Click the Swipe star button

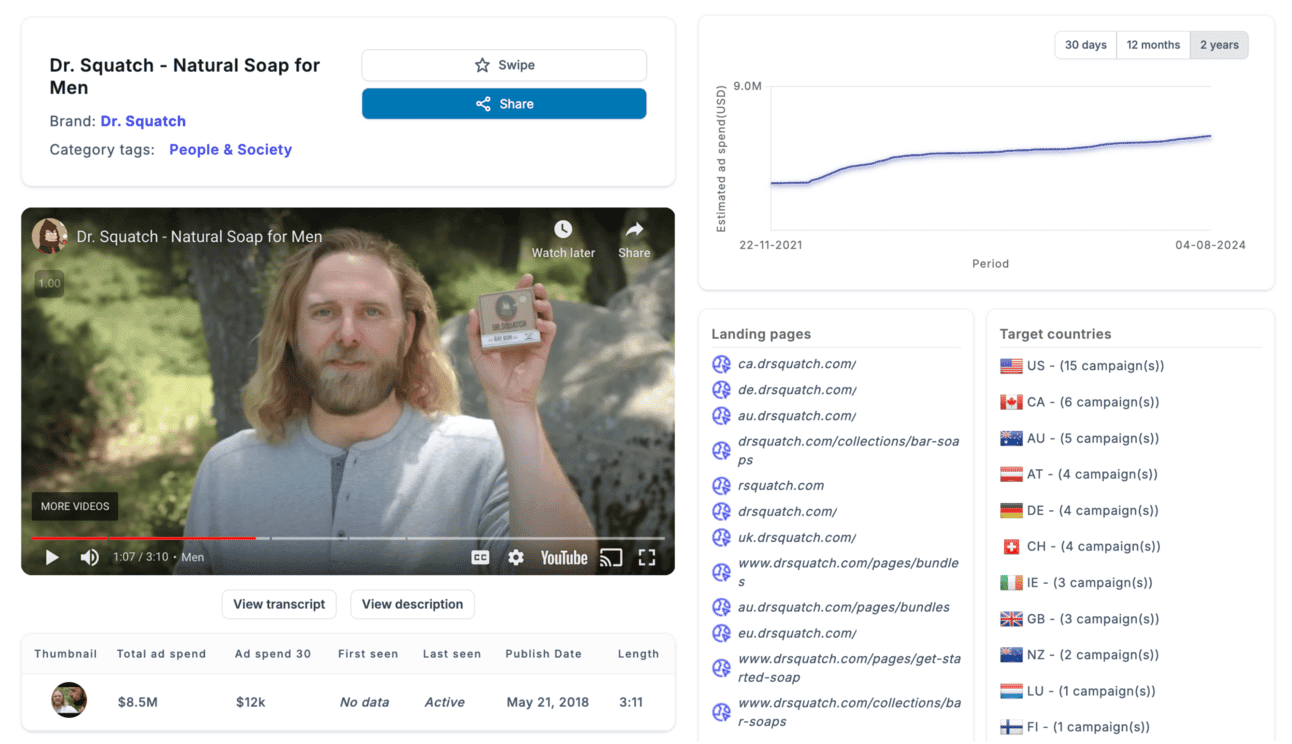click(504, 65)
